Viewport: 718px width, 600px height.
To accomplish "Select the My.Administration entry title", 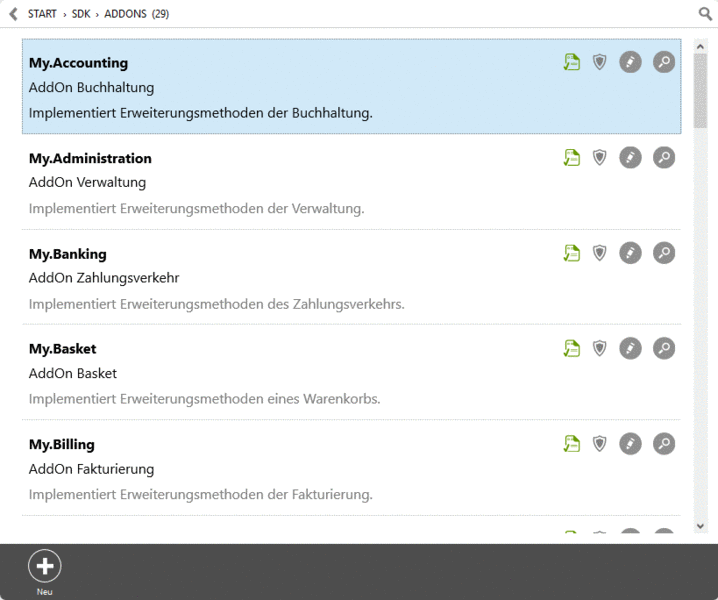I will [x=90, y=158].
